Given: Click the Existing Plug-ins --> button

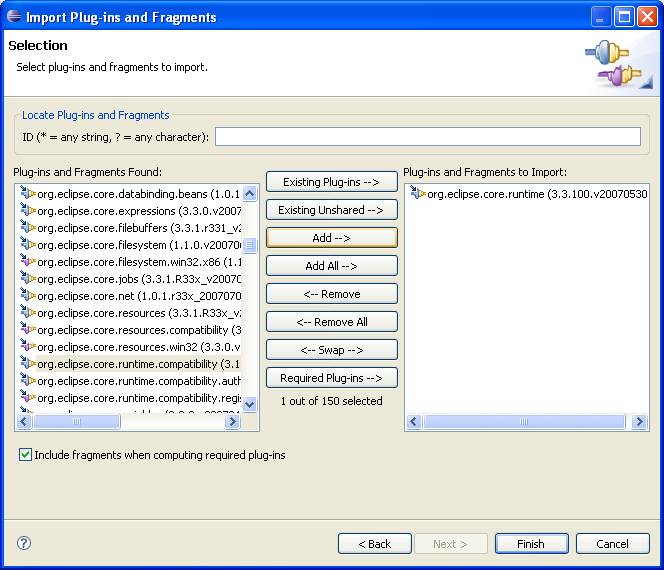Looking at the screenshot, I should pos(332,182).
